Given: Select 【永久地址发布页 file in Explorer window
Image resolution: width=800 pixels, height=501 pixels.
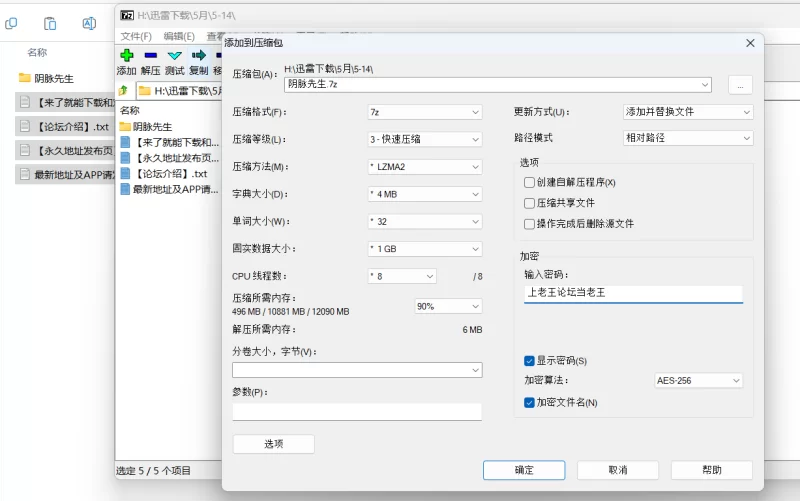Looking at the screenshot, I should [64, 151].
